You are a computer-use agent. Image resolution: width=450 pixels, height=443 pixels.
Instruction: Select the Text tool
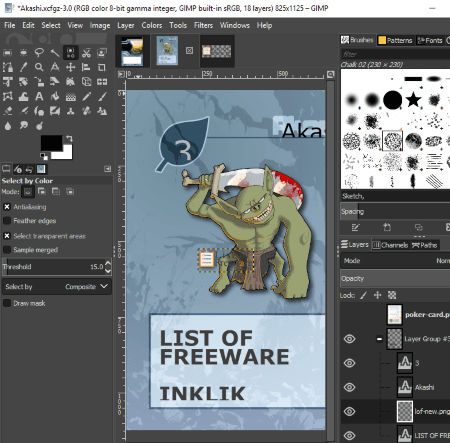(x=39, y=97)
